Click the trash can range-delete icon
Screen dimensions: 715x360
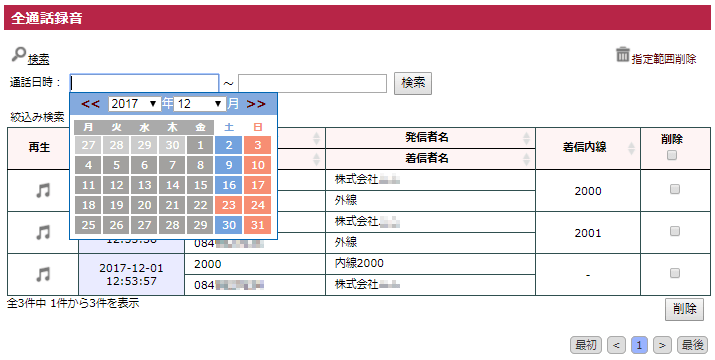pyautogui.click(x=622, y=54)
